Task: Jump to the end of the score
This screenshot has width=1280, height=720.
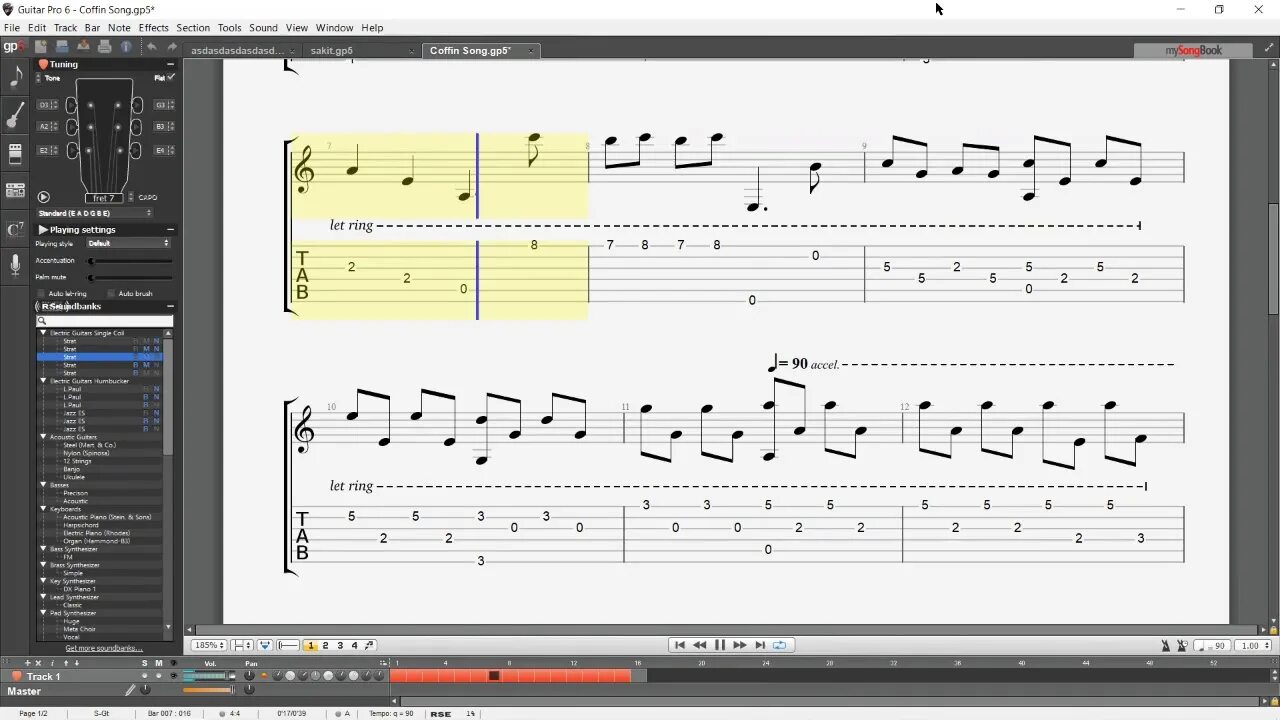Action: pos(760,645)
